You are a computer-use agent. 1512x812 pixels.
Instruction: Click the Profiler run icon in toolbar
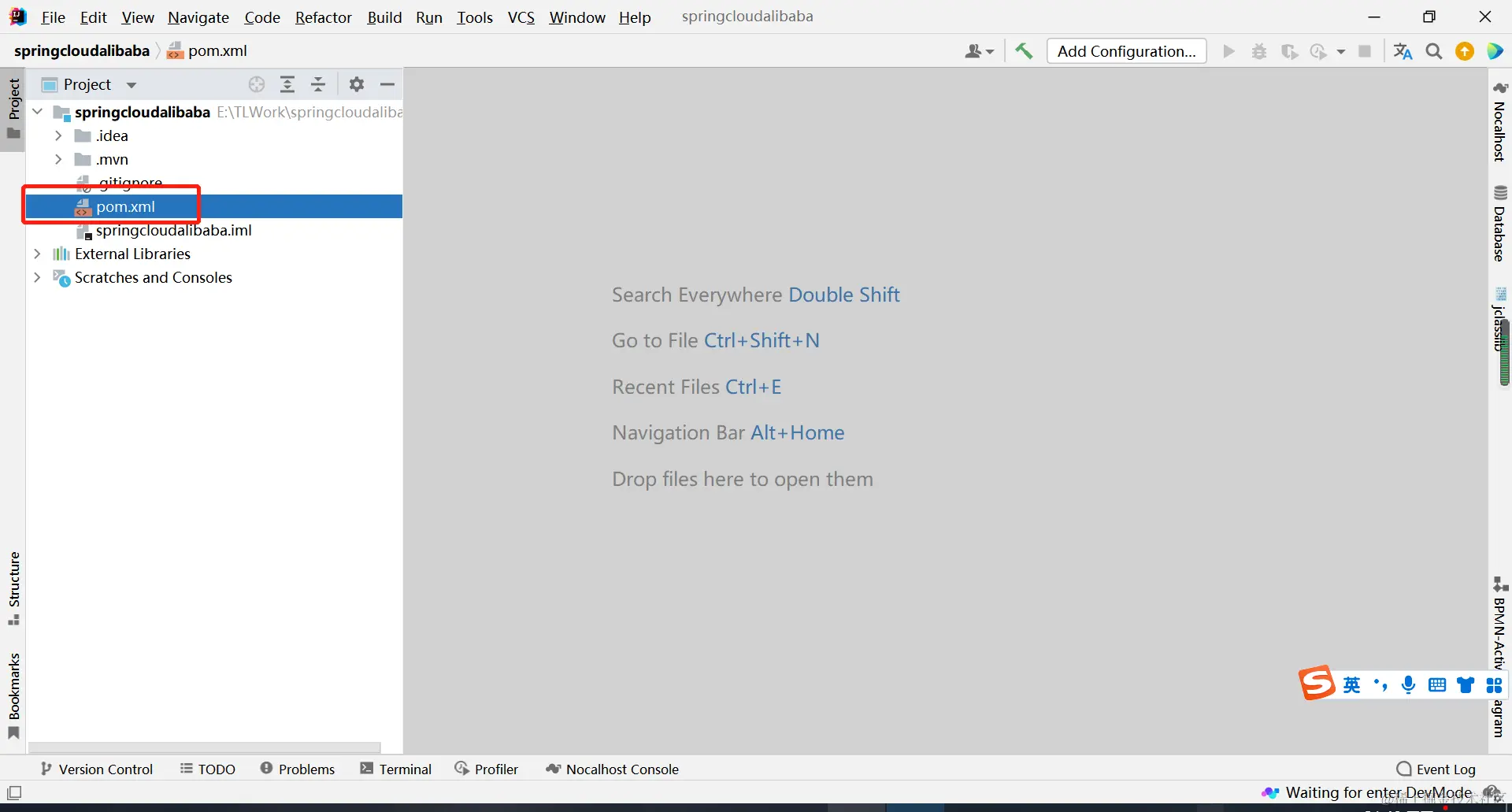click(1319, 51)
